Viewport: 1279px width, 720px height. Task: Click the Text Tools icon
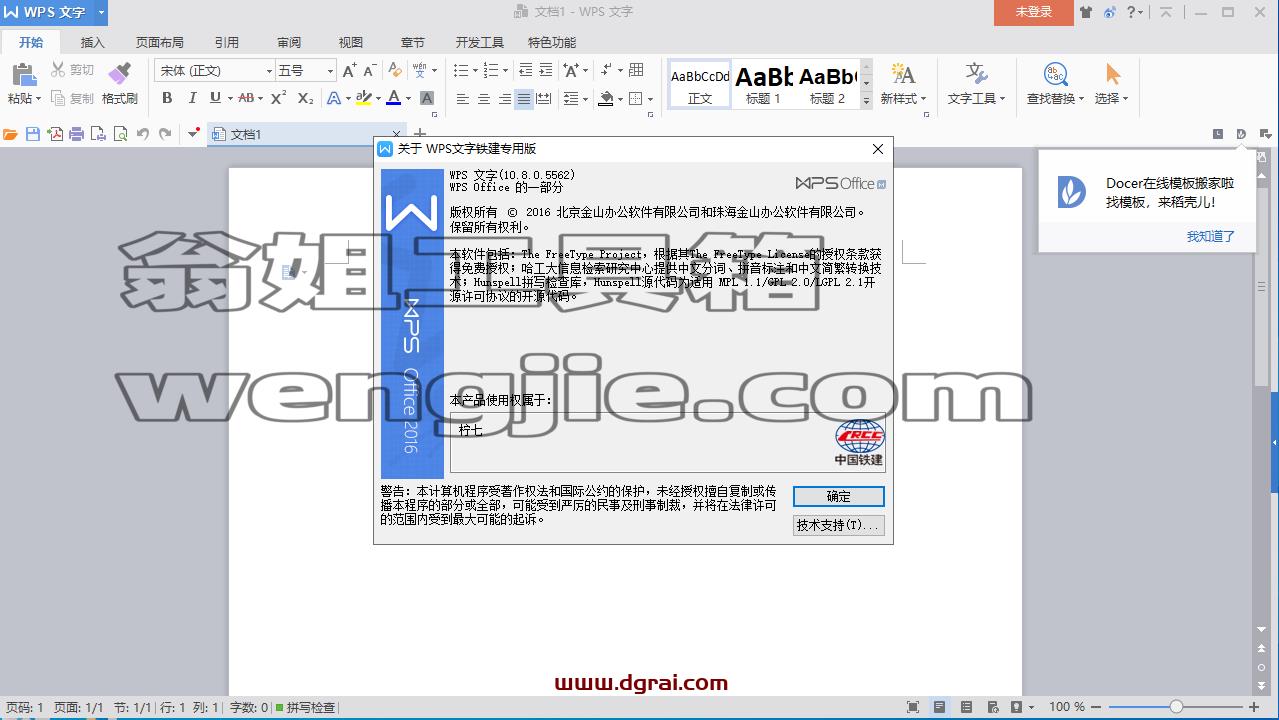pos(976,74)
